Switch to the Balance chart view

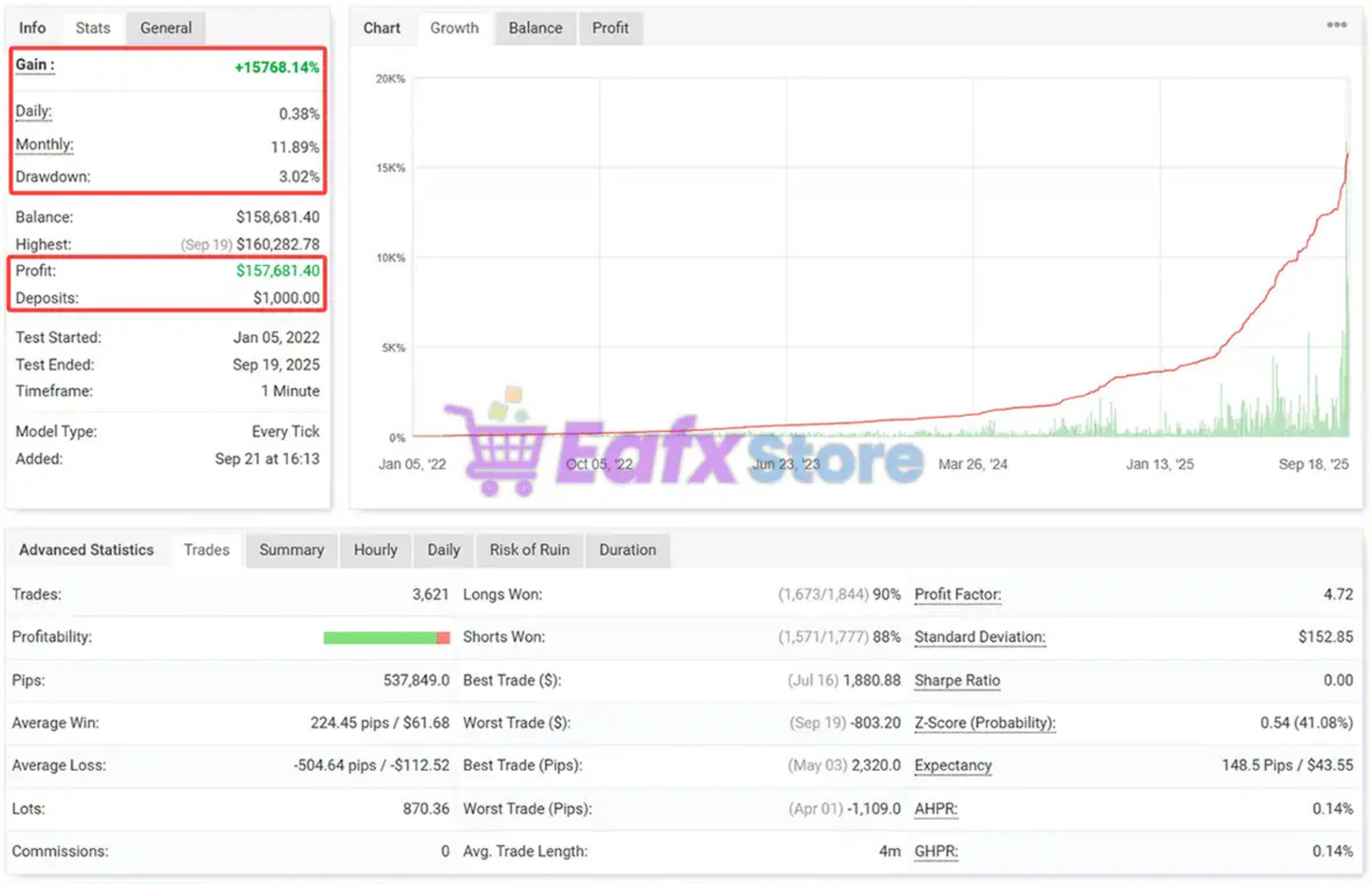[x=535, y=28]
